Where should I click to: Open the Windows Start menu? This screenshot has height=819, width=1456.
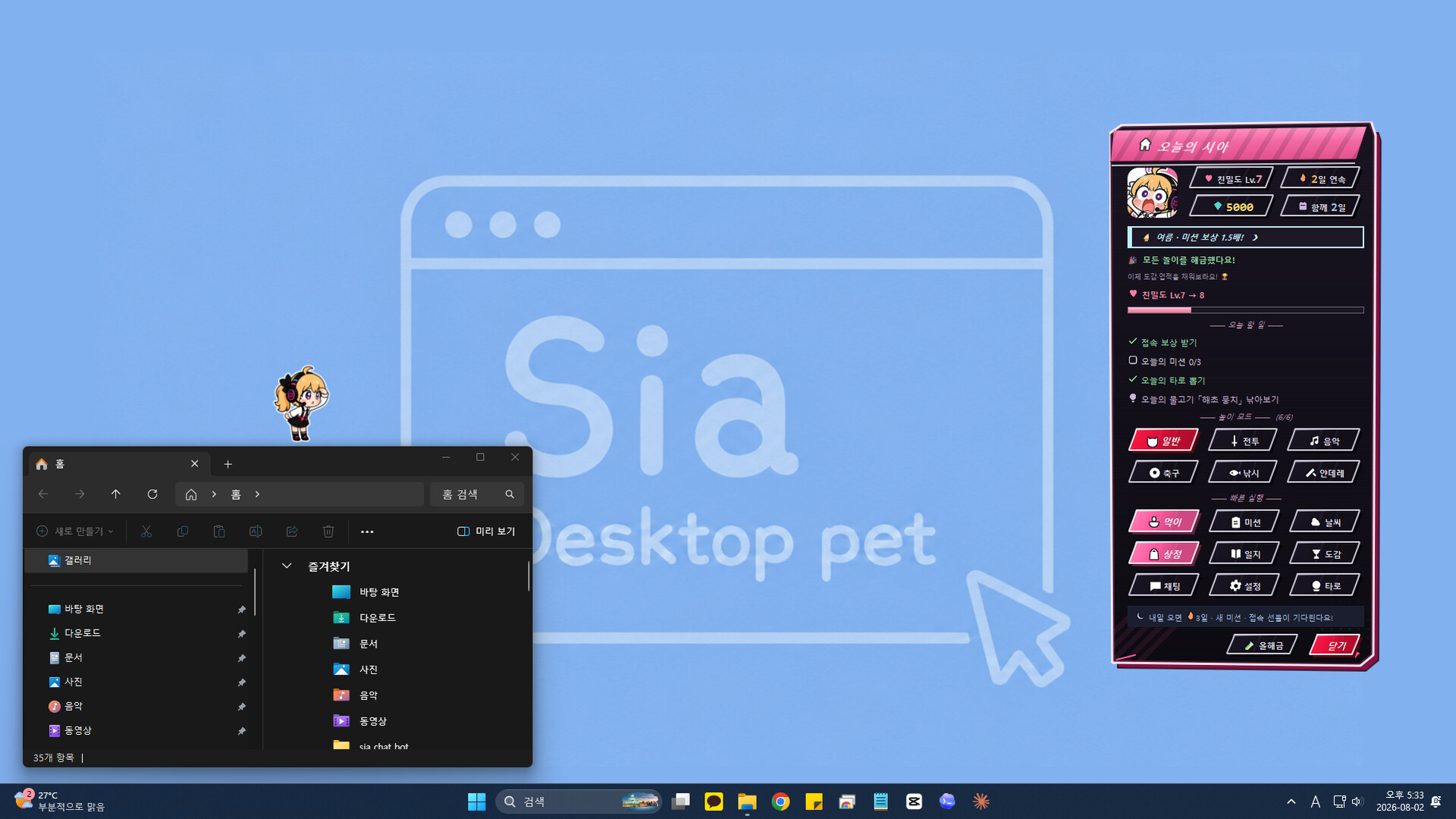[477, 802]
